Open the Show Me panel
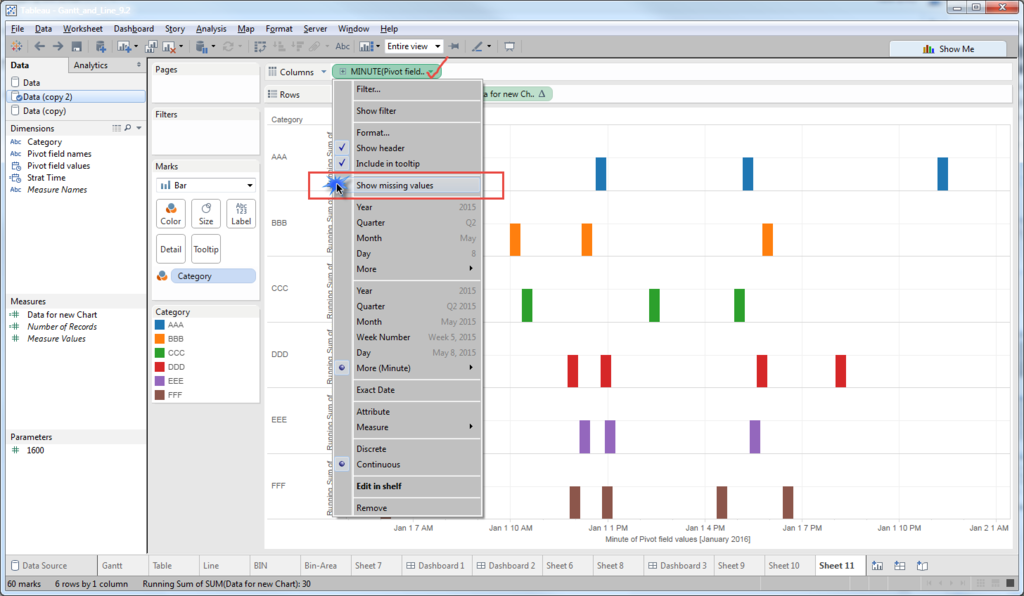The image size is (1024, 596). [x=948, y=49]
